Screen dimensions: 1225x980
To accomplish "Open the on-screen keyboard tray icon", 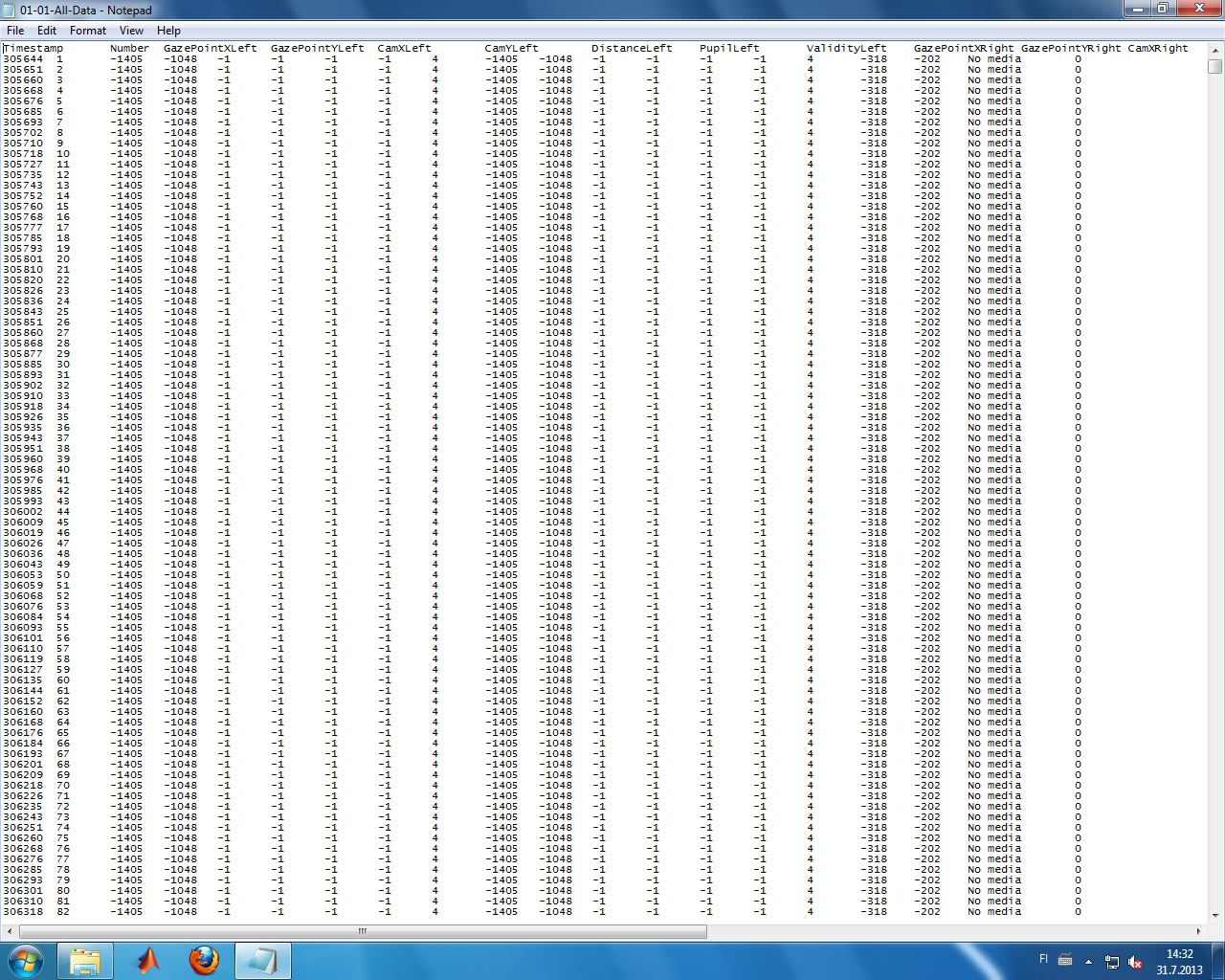I will click(1064, 961).
